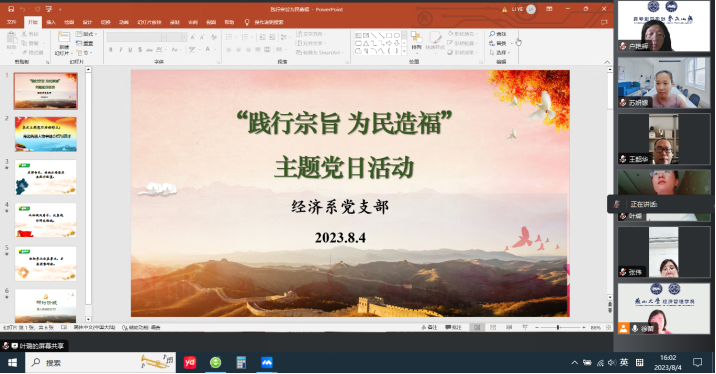The width and height of the screenshot is (716, 374).
Task: Click the Reset slide (重置) icon
Action: click(84, 43)
